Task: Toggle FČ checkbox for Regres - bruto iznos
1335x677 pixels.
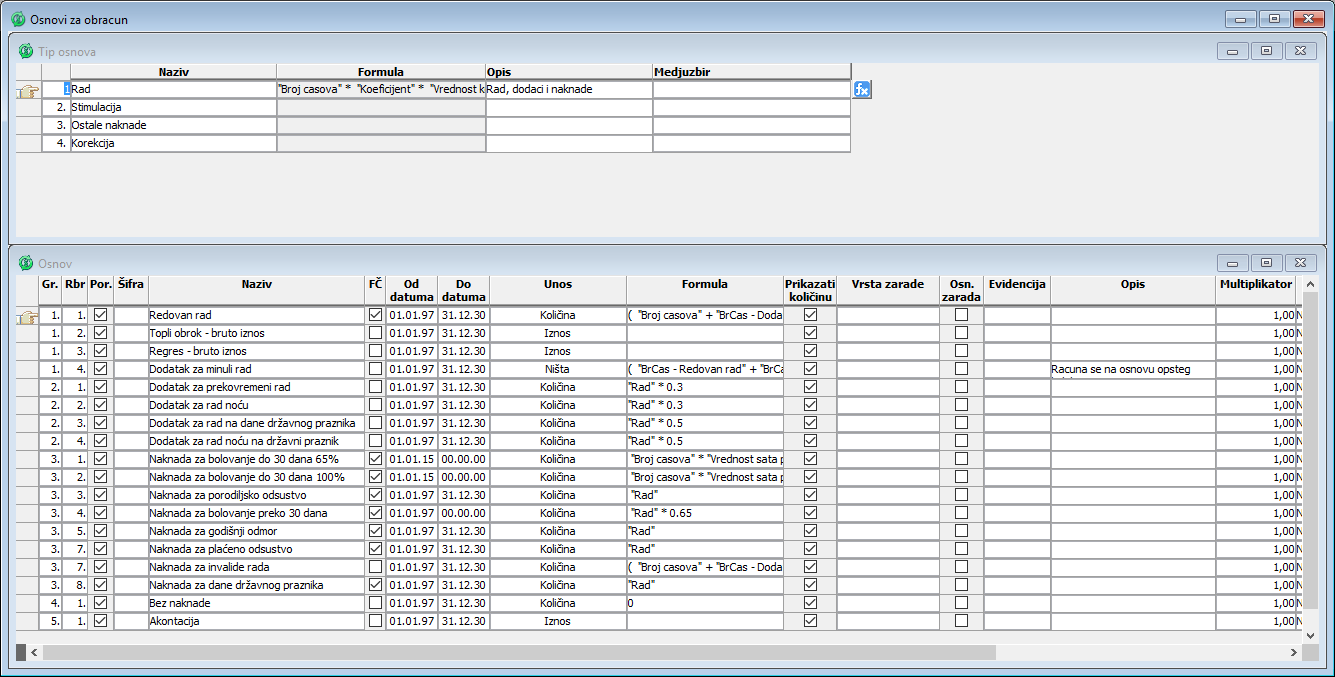Action: pyautogui.click(x=375, y=351)
